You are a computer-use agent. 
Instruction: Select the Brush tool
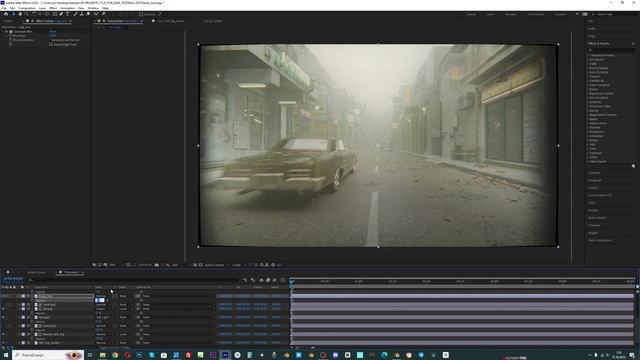coord(76,14)
